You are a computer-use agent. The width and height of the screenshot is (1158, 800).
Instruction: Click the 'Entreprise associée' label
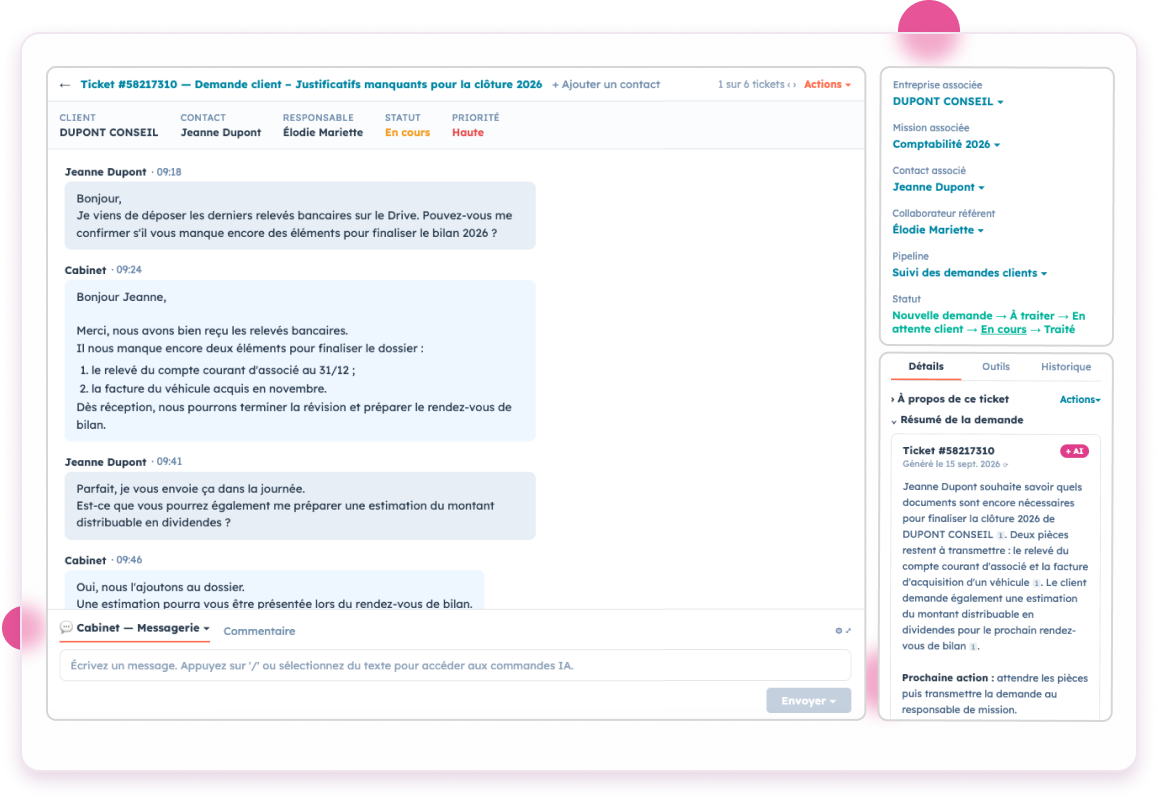click(x=937, y=85)
